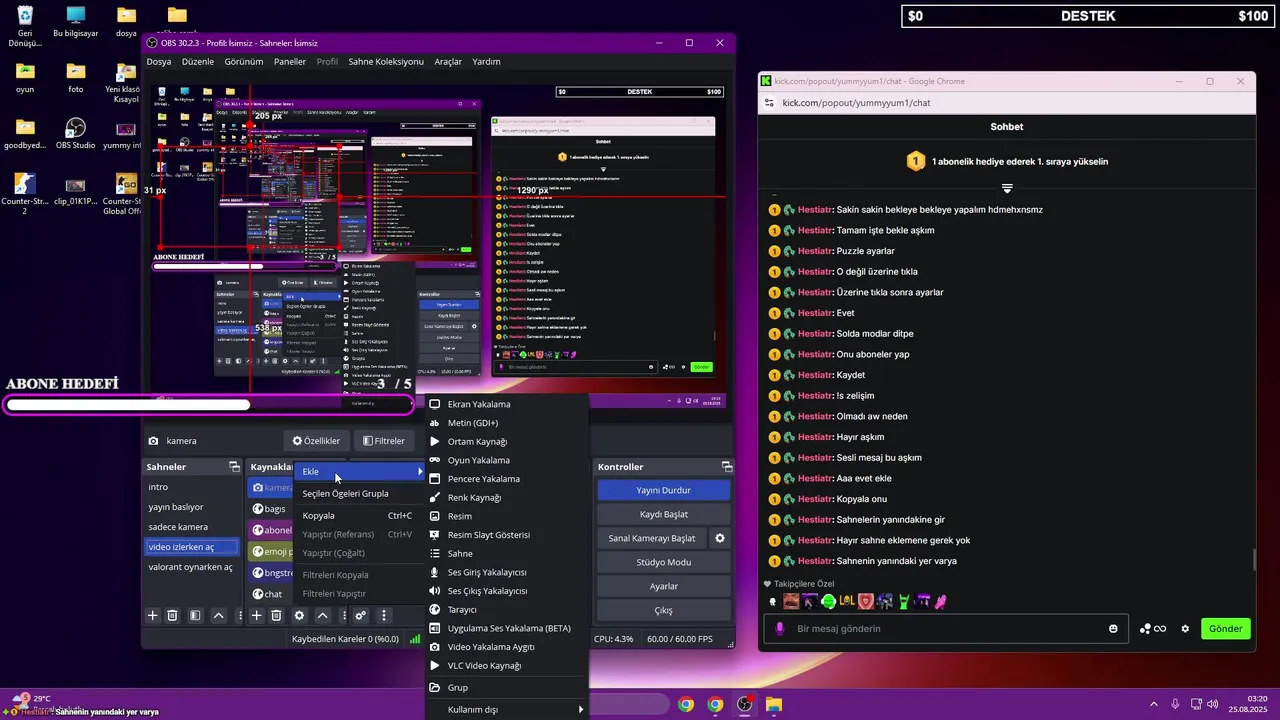
Task: Open advanced audio properties gears icon
Action: 361,616
